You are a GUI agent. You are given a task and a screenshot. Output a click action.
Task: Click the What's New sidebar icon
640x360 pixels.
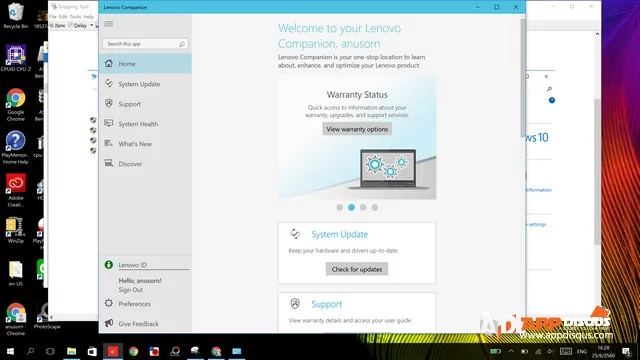coord(109,143)
